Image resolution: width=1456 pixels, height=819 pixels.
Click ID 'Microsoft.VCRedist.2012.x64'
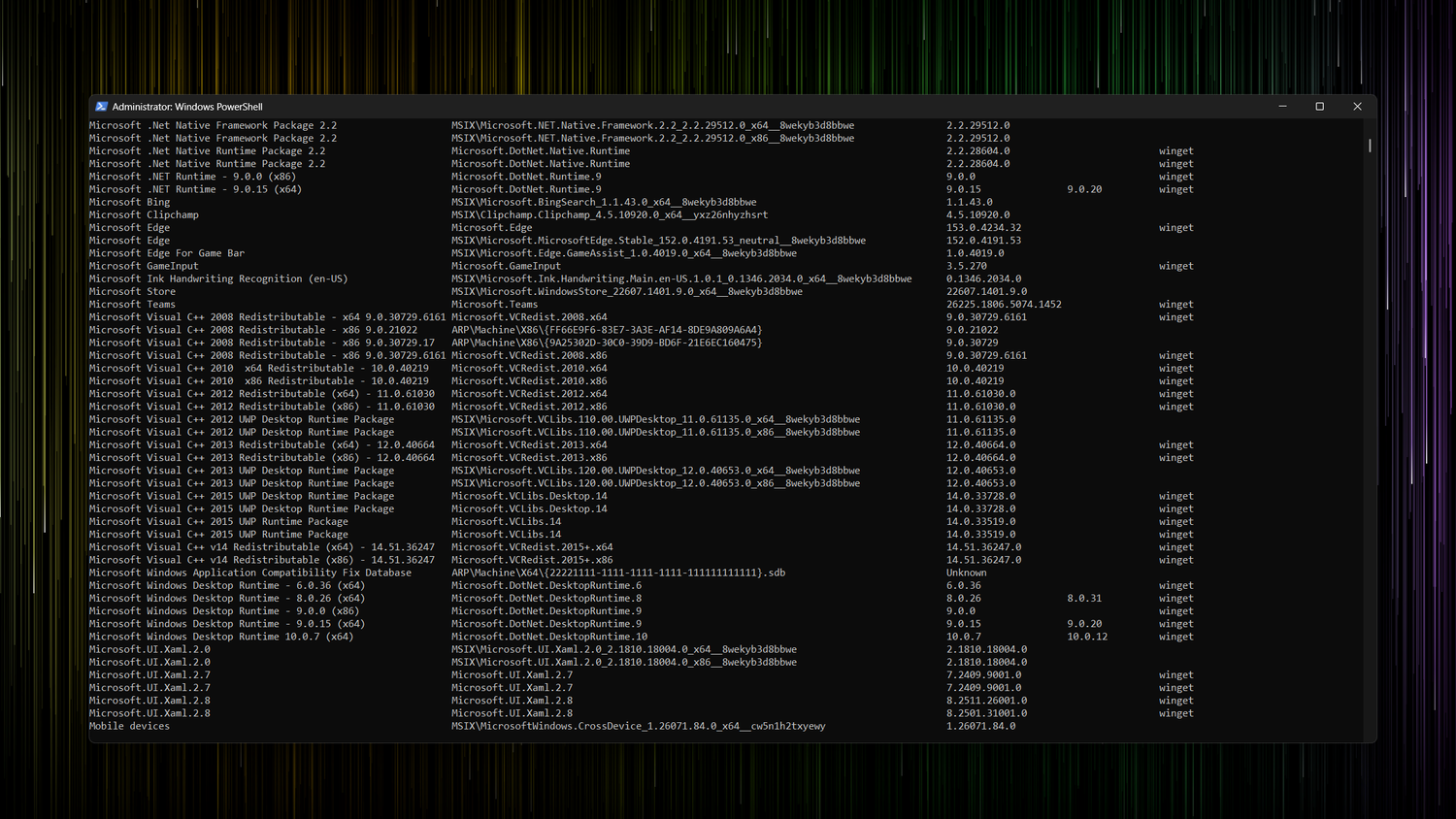pyautogui.click(x=529, y=394)
